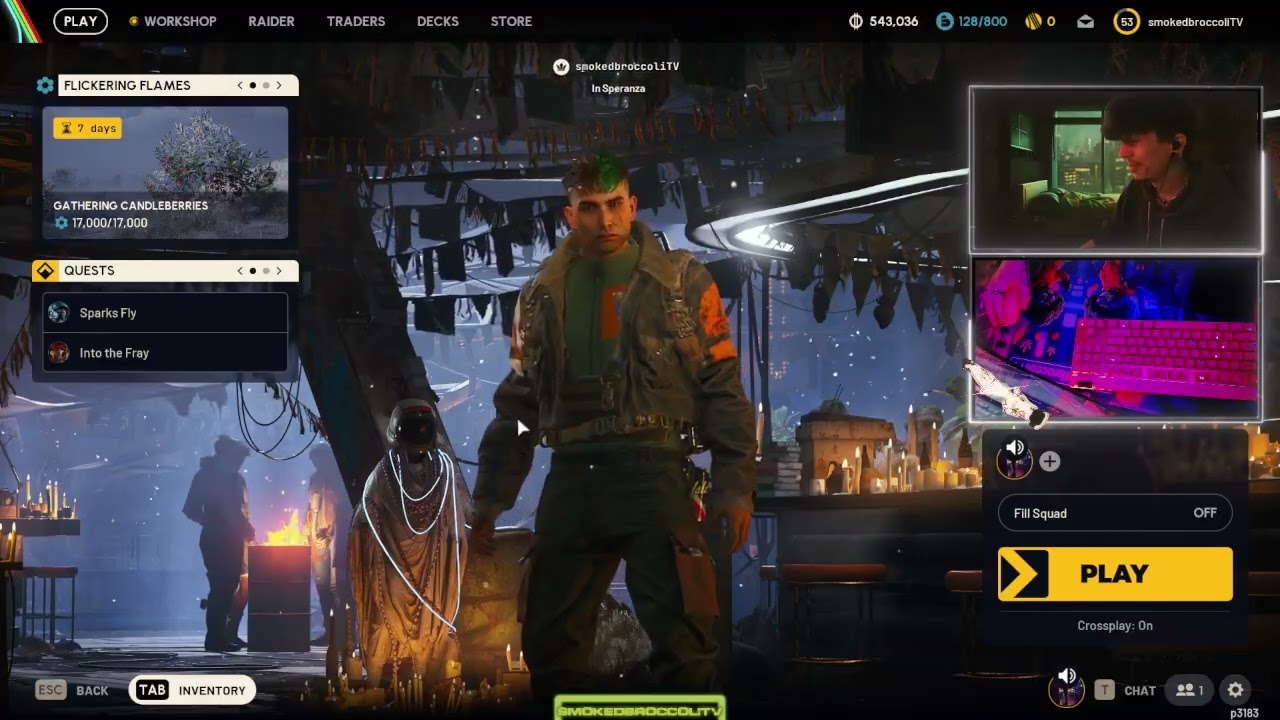Go to the TRADERS tab
The width and height of the screenshot is (1280, 720).
click(x=356, y=21)
